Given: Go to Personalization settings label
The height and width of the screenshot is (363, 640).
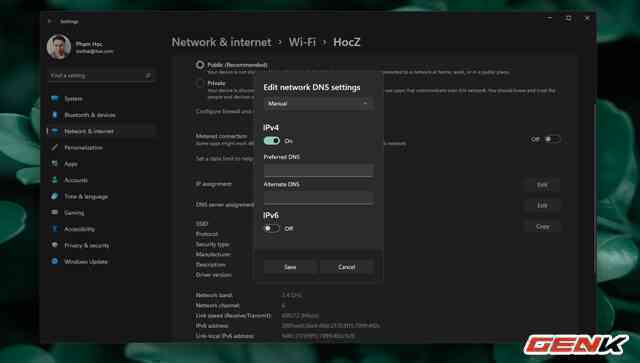Looking at the screenshot, I should click(83, 147).
